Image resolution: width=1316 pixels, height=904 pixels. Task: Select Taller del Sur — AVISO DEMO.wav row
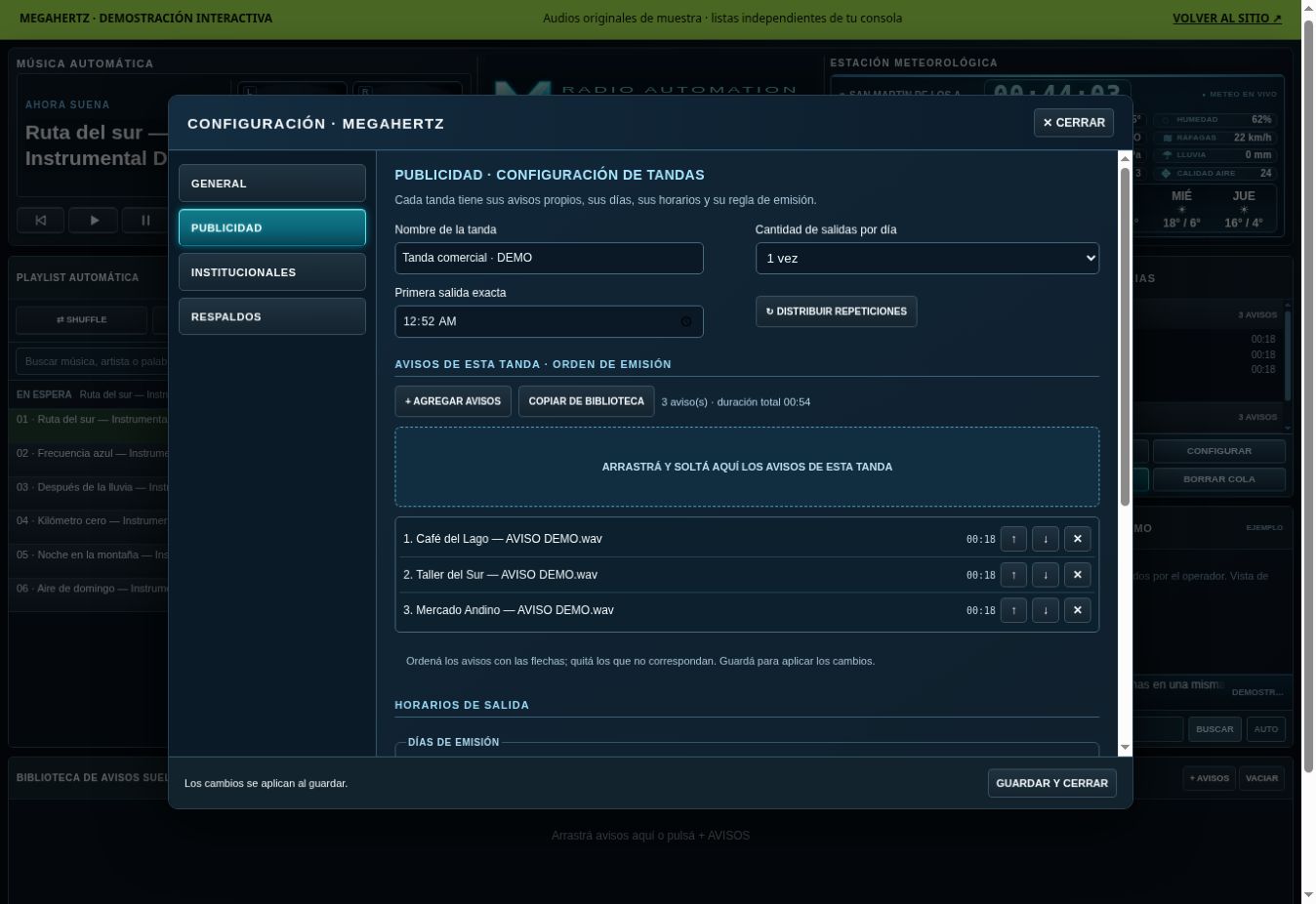(747, 575)
